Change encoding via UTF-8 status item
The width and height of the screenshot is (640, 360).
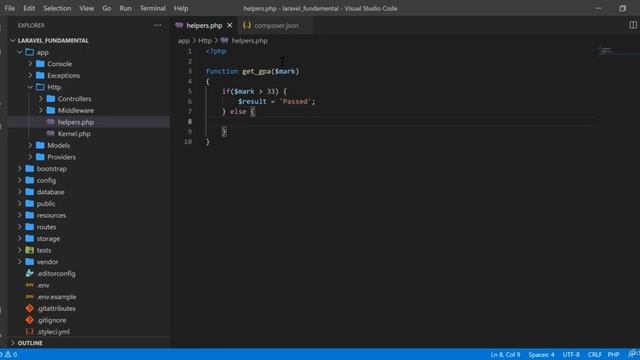tap(571, 354)
